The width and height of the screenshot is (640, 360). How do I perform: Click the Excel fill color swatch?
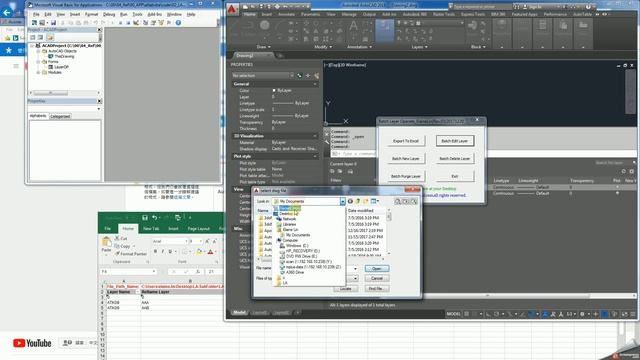coord(199,252)
